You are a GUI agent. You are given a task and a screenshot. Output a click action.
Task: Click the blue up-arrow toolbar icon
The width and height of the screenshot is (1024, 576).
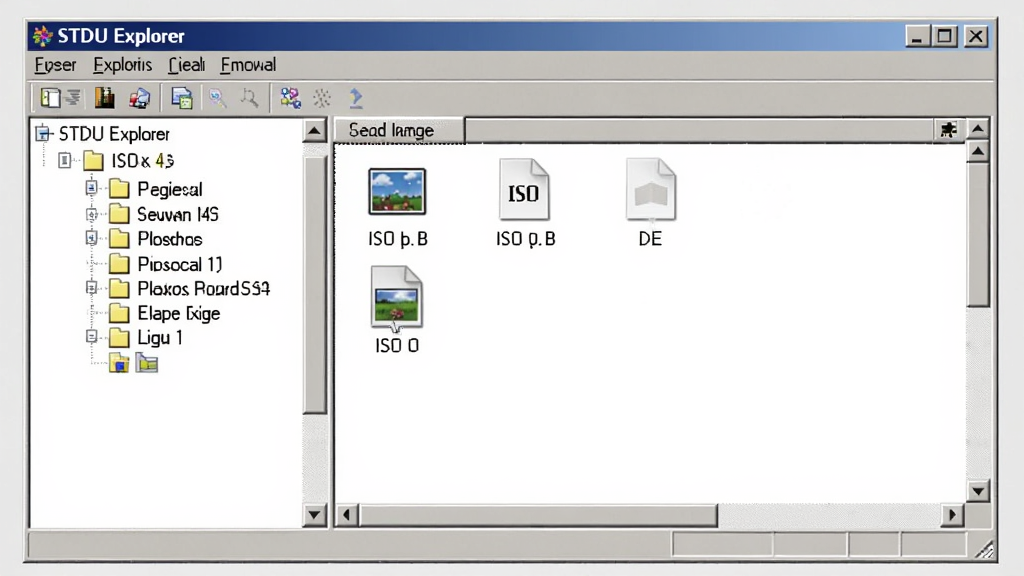(x=356, y=99)
